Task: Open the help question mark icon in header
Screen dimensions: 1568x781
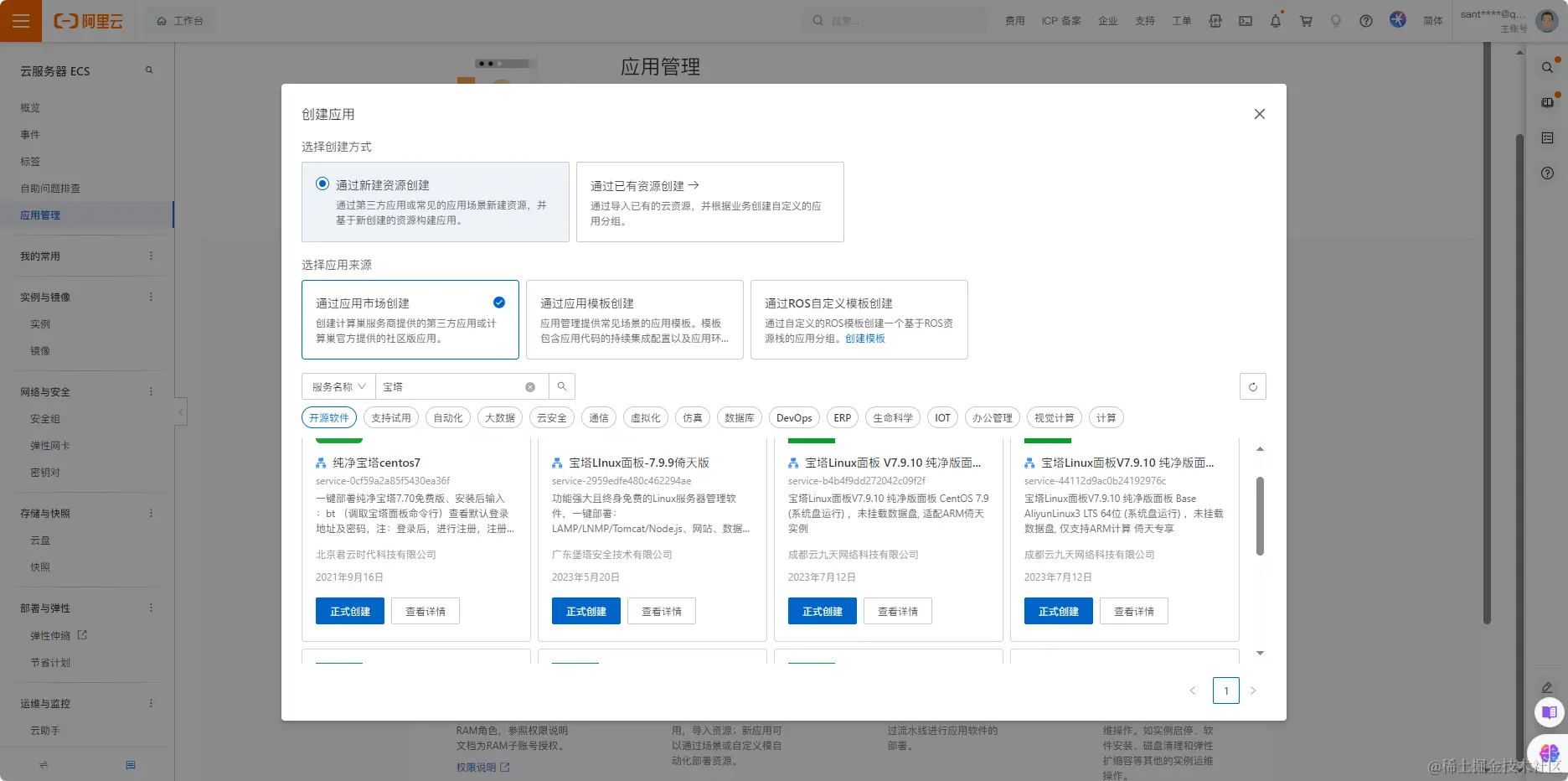Action: 1366,21
